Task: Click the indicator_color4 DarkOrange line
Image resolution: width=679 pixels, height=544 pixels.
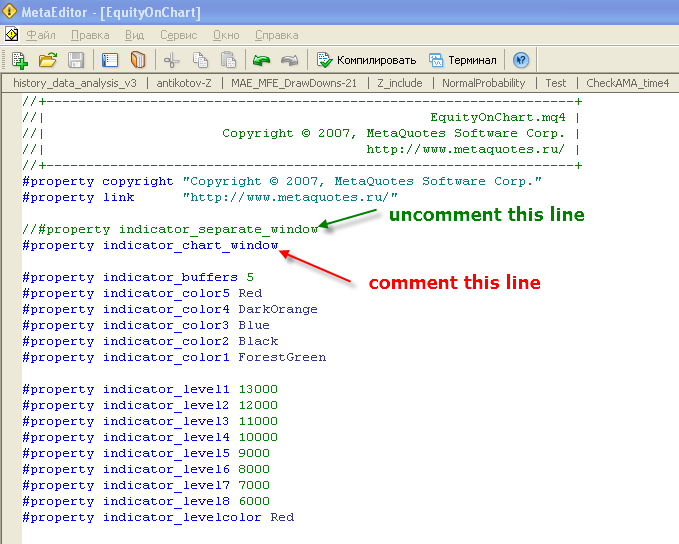Action: (170, 309)
